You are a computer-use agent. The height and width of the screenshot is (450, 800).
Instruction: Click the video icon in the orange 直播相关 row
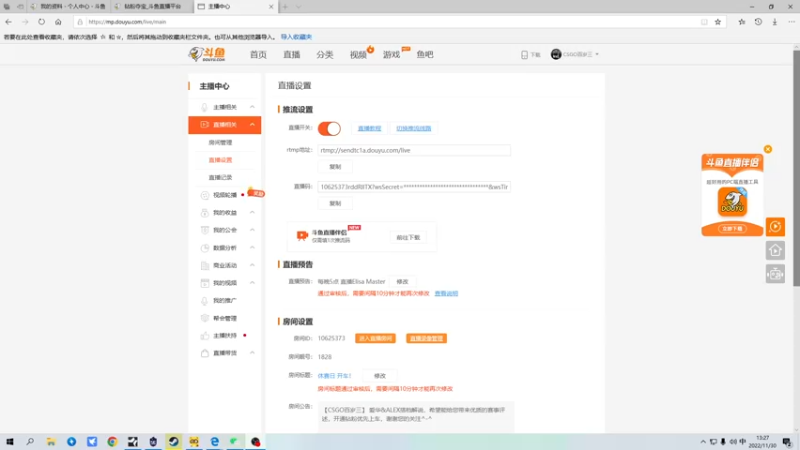(204, 124)
